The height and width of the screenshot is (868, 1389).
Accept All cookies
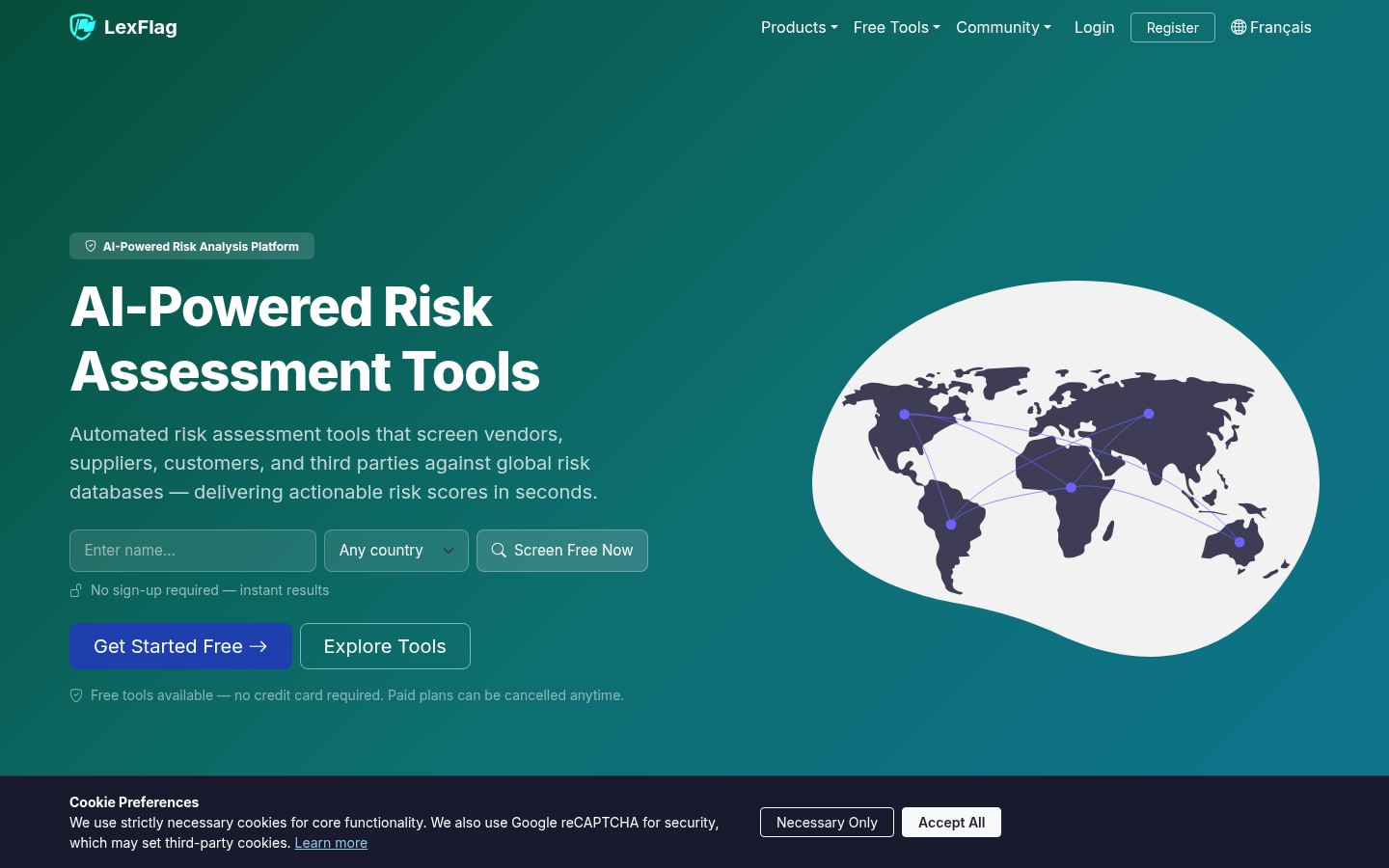click(x=951, y=822)
